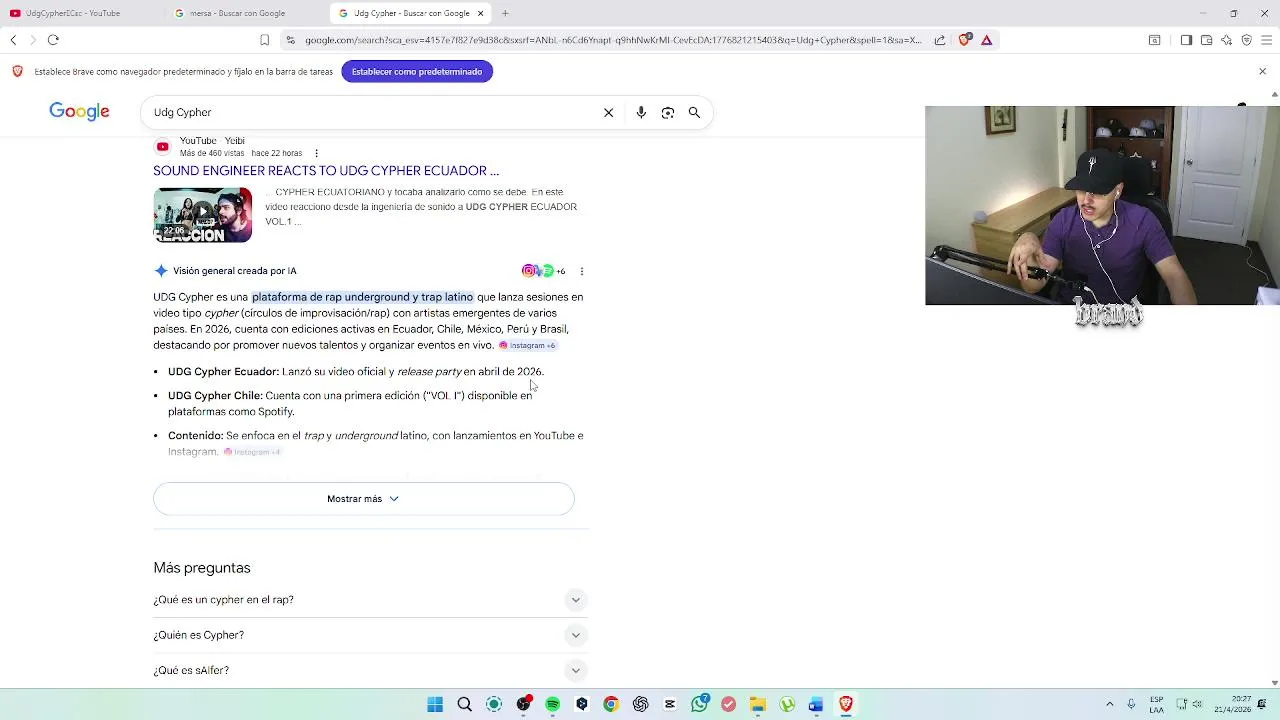Play the 22:06 reaction video thumbnail

(x=203, y=215)
